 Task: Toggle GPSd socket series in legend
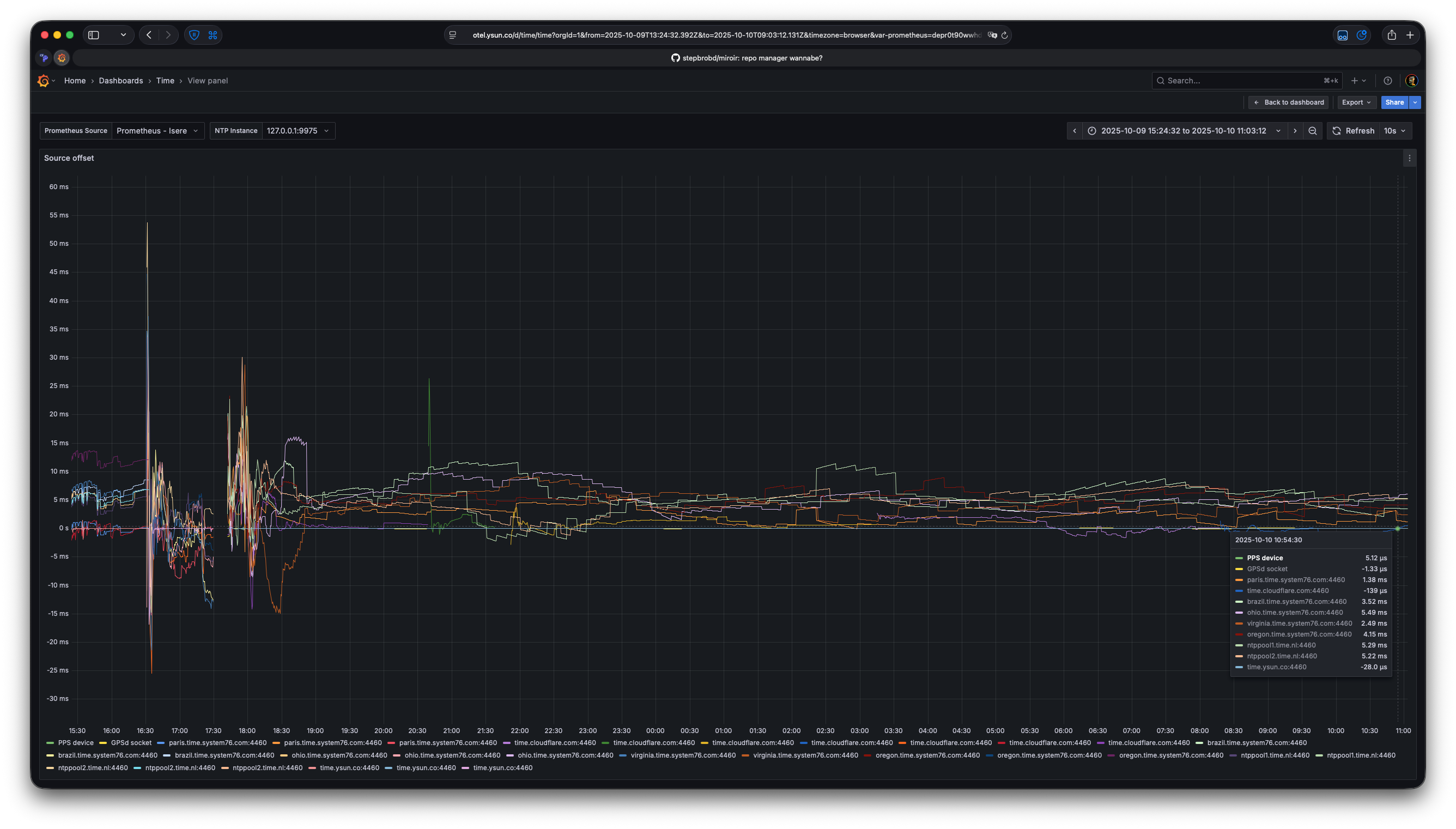[x=131, y=743]
